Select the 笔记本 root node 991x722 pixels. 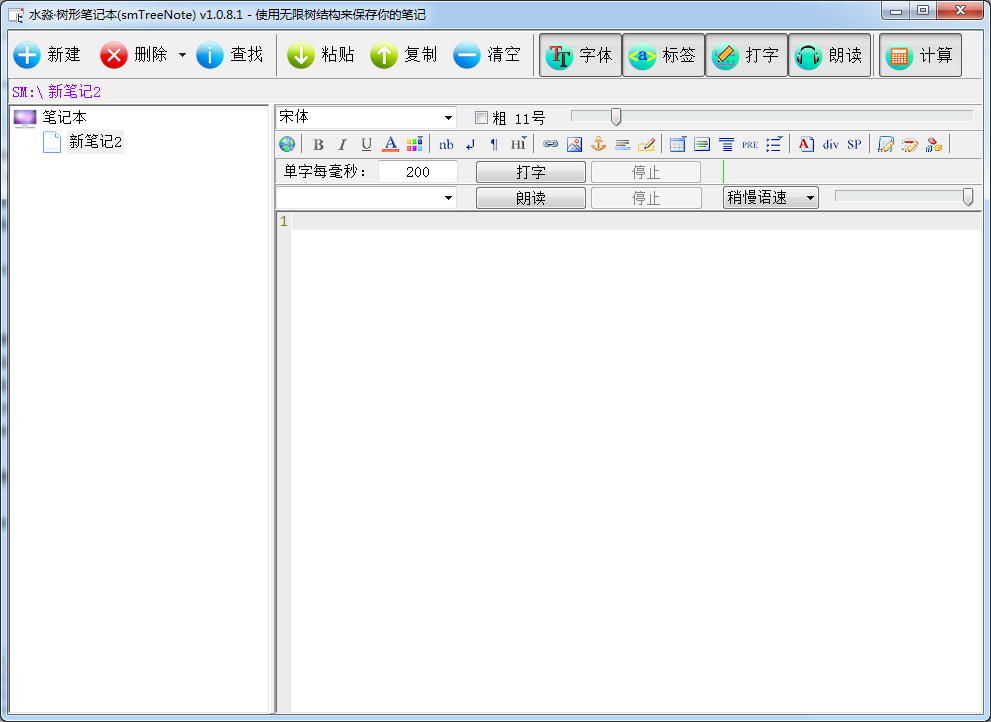click(x=64, y=118)
